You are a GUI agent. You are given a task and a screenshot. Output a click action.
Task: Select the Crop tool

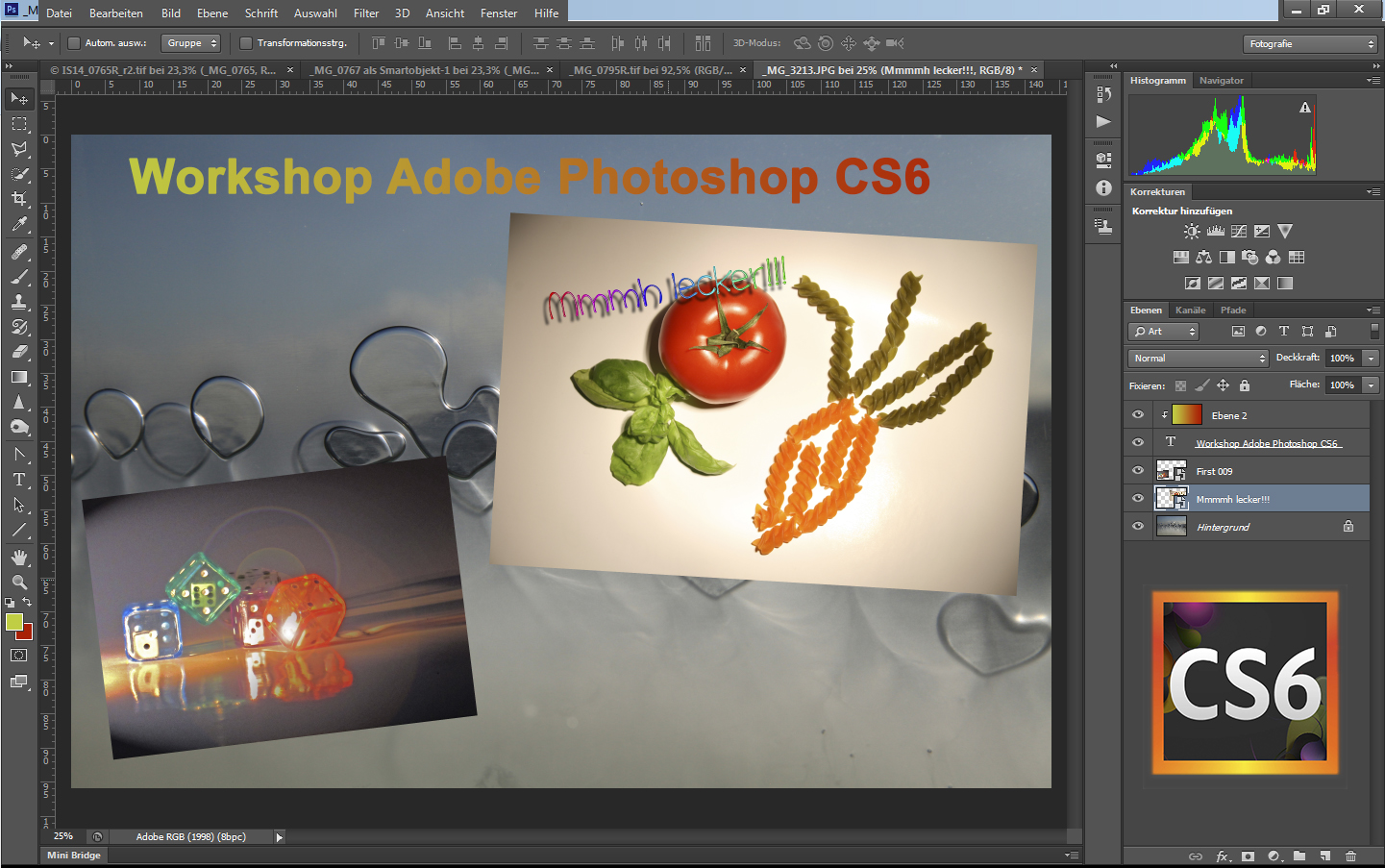(x=19, y=199)
